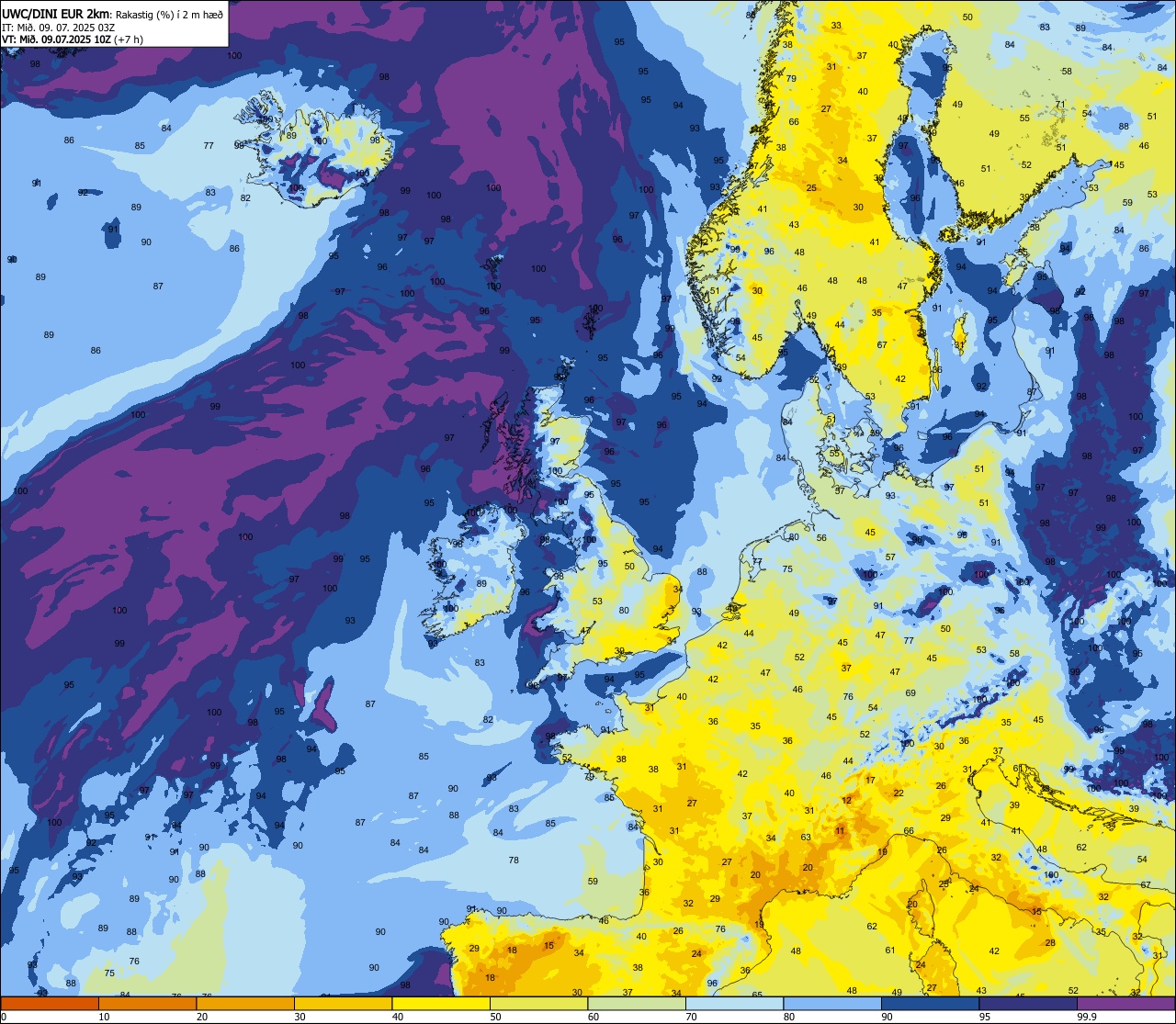The height and width of the screenshot is (1024, 1176).
Task: Click the '90' legend scale label
Action: (887, 1017)
